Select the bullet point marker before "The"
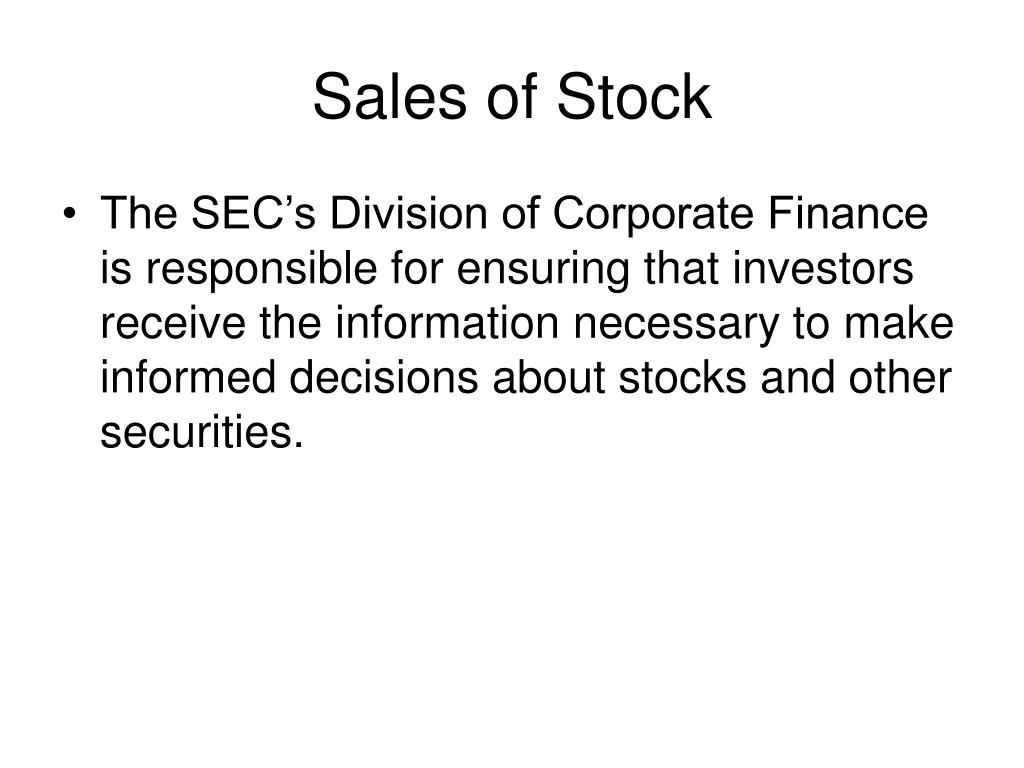 click(x=70, y=215)
